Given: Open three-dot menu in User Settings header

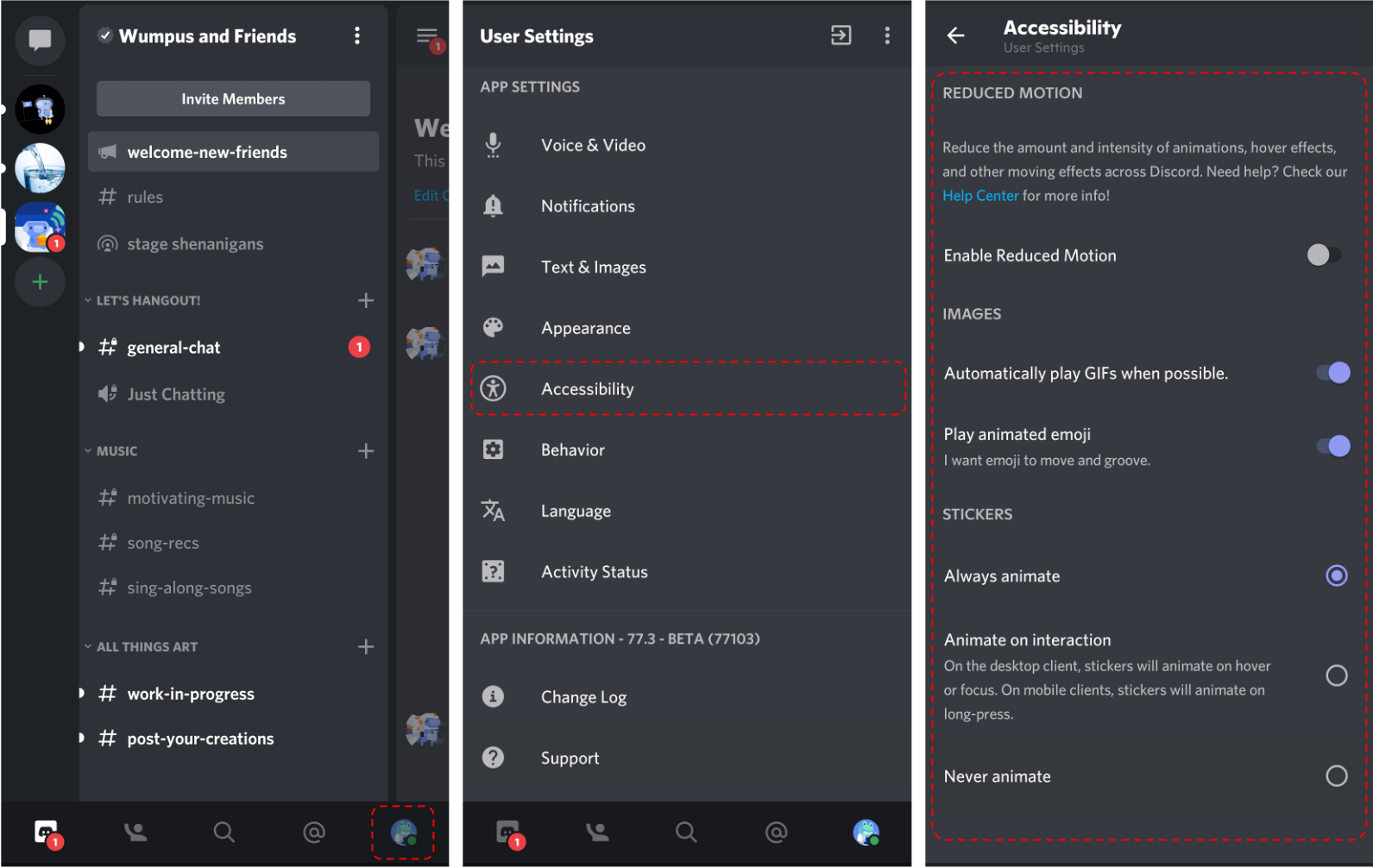Looking at the screenshot, I should (887, 35).
